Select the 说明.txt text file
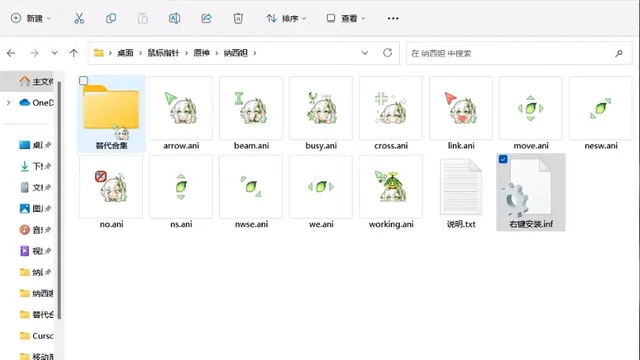 tap(461, 192)
